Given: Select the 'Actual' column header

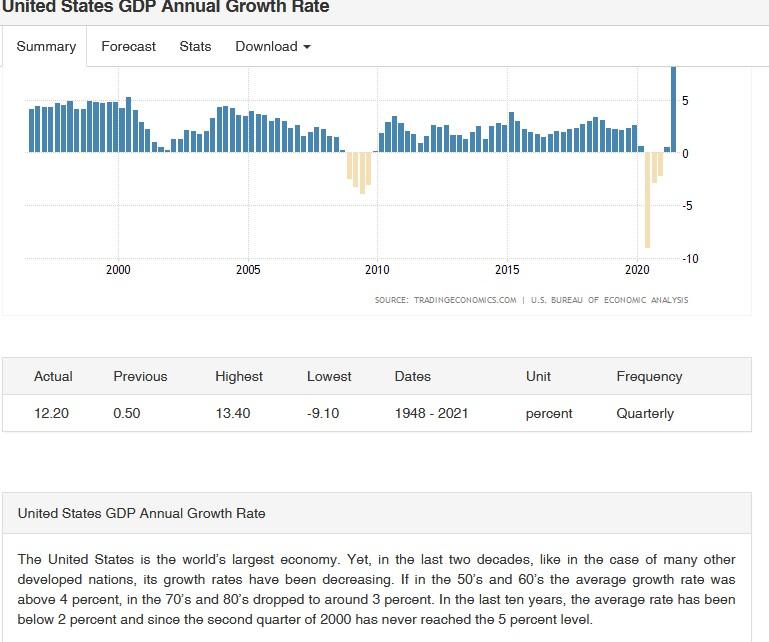Looking at the screenshot, I should pos(53,376).
